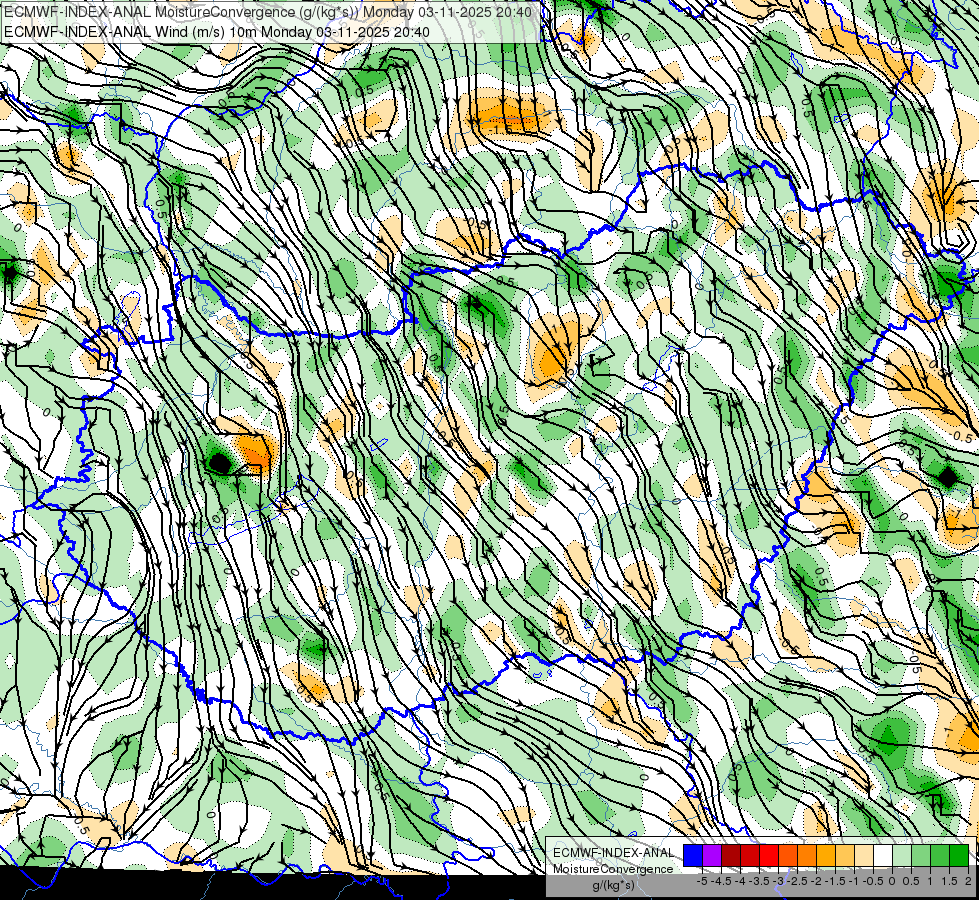Click the 2 tick label at scale end

968,881
